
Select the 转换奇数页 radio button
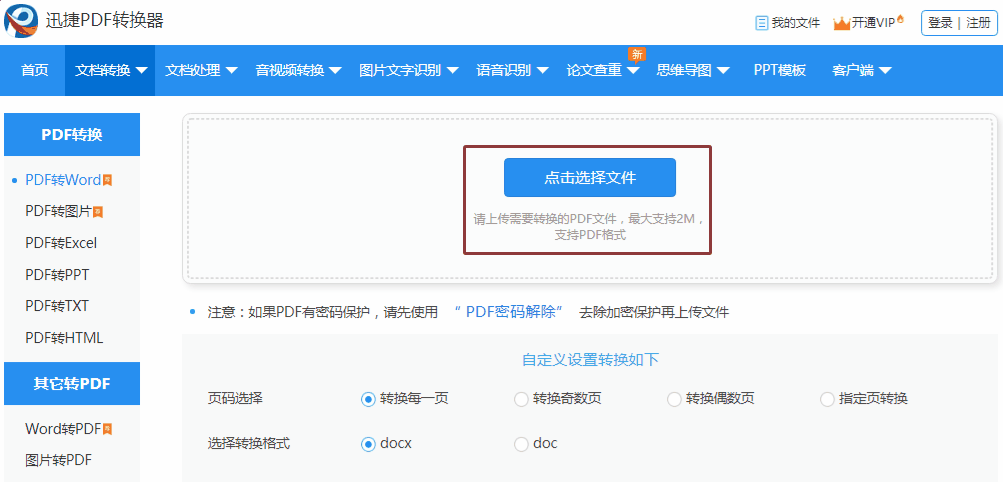click(521, 400)
